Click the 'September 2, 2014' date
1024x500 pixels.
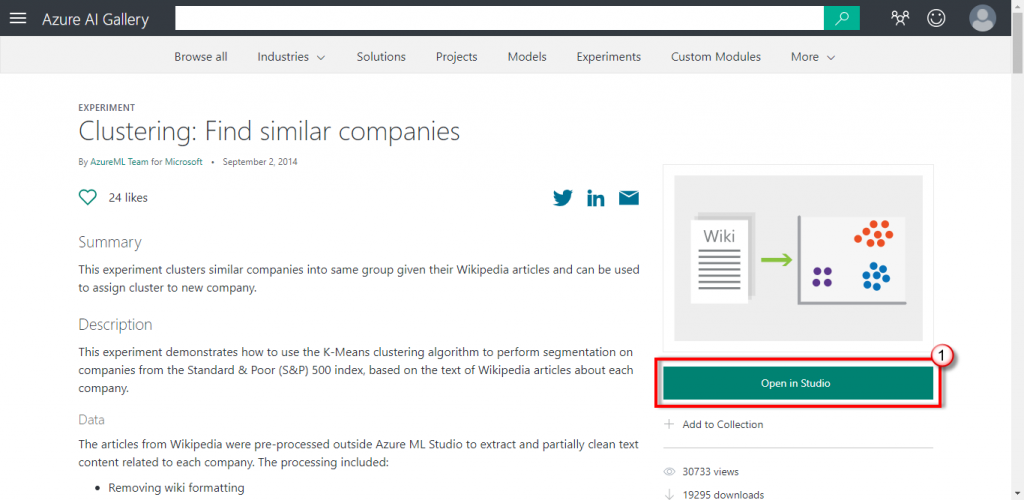260,162
